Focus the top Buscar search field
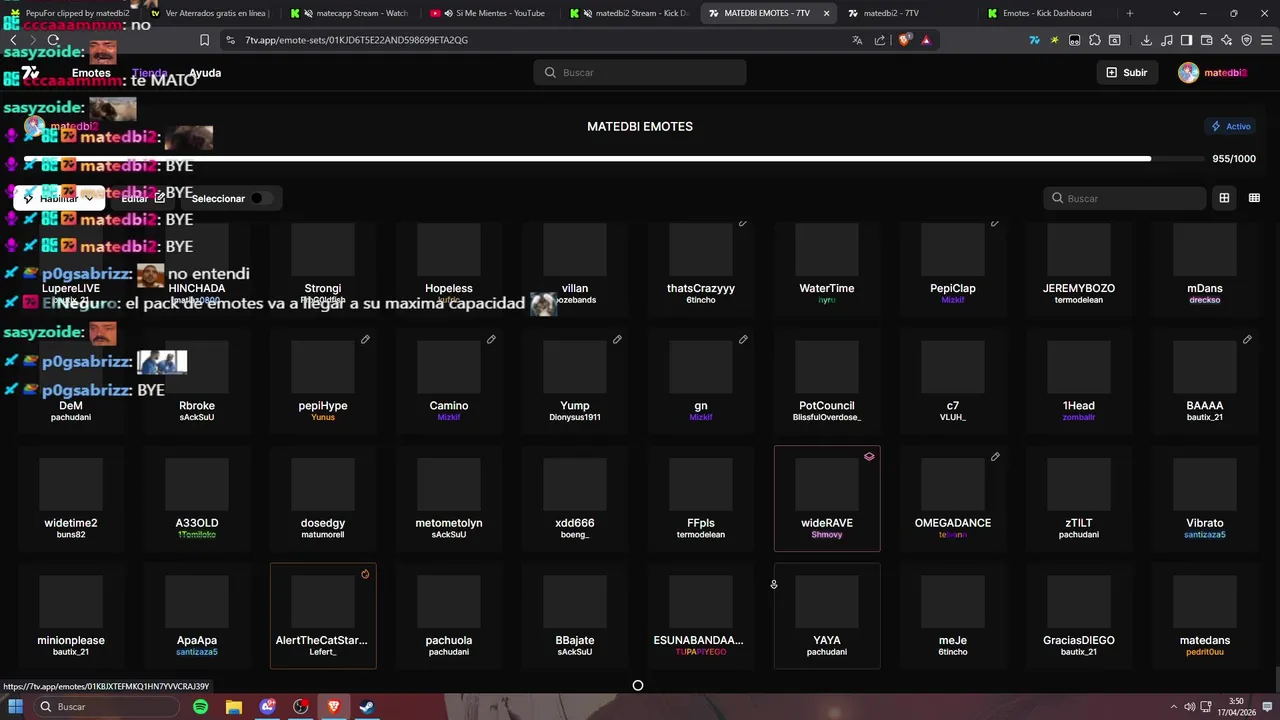 coord(640,73)
